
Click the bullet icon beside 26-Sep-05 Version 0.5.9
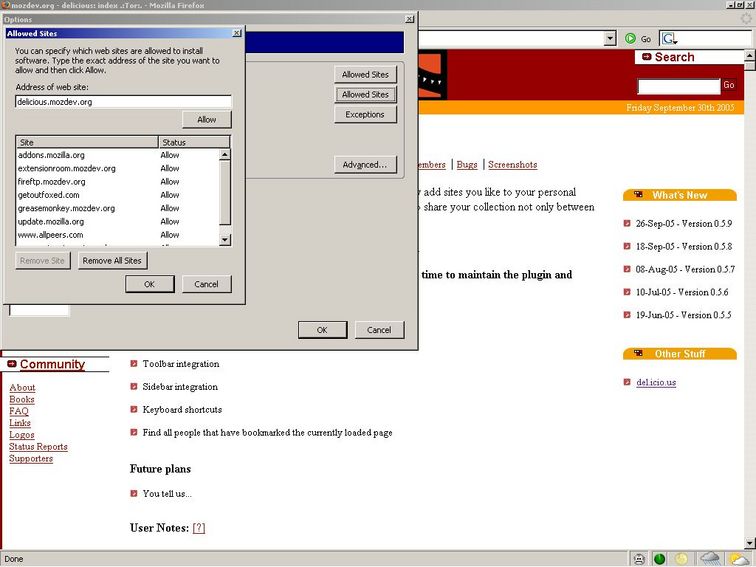tap(627, 223)
